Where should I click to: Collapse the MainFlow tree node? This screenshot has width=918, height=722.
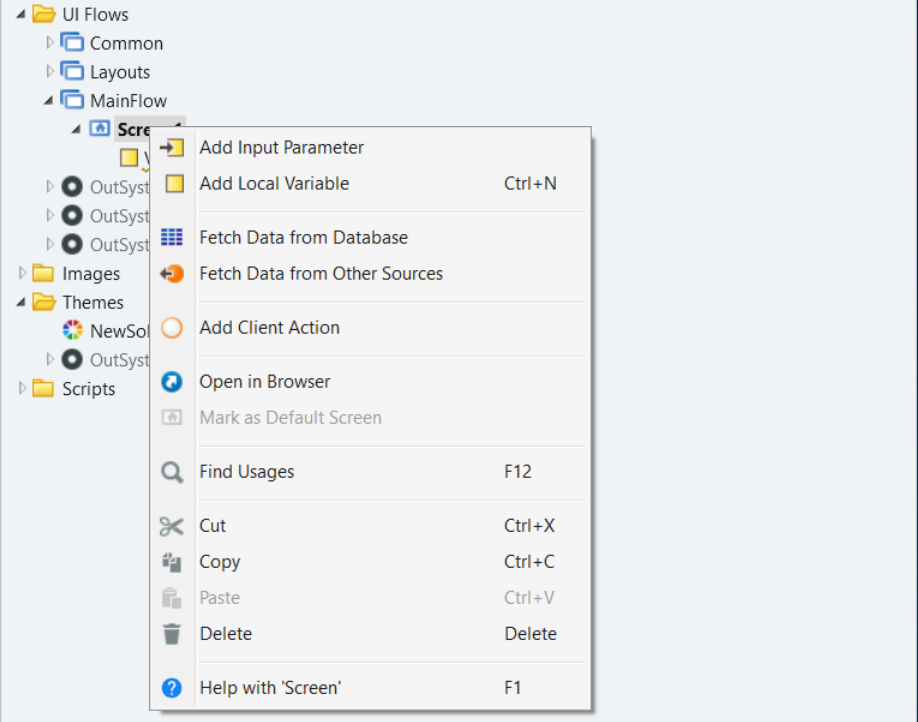tap(49, 101)
